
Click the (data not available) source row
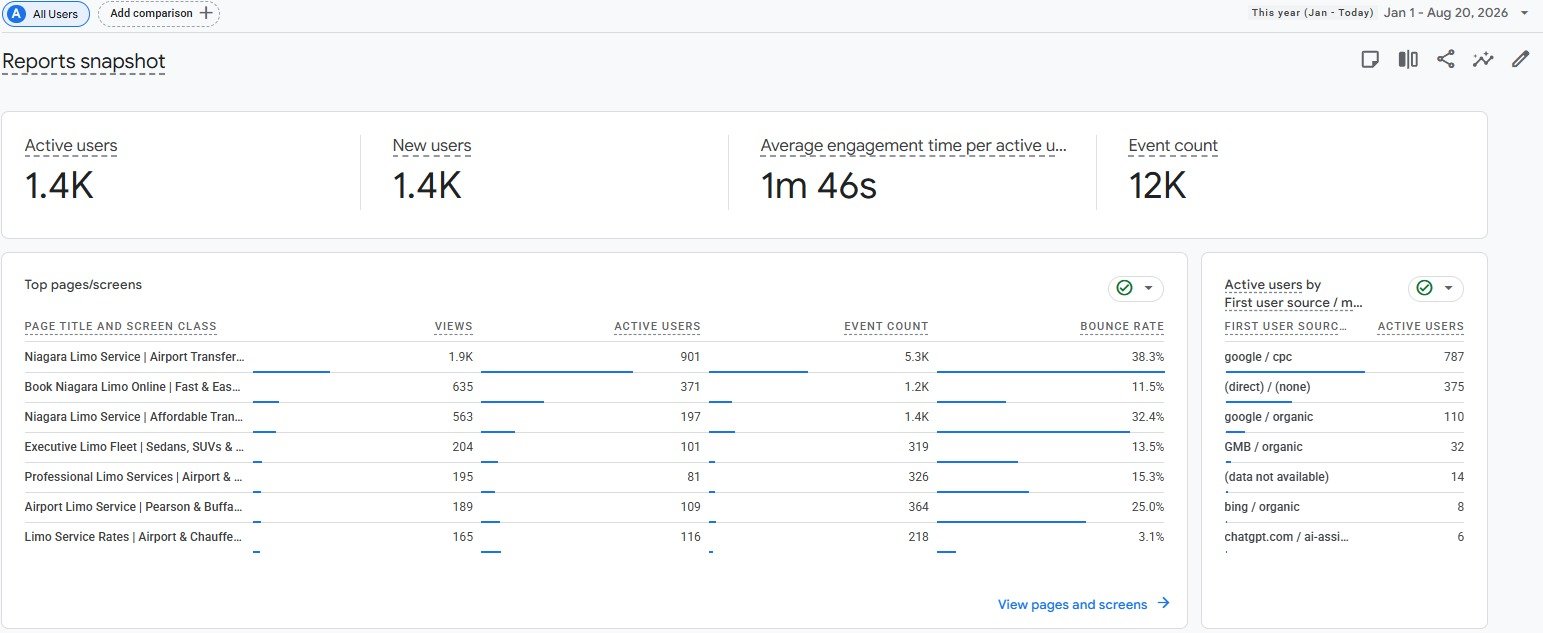tap(1344, 477)
